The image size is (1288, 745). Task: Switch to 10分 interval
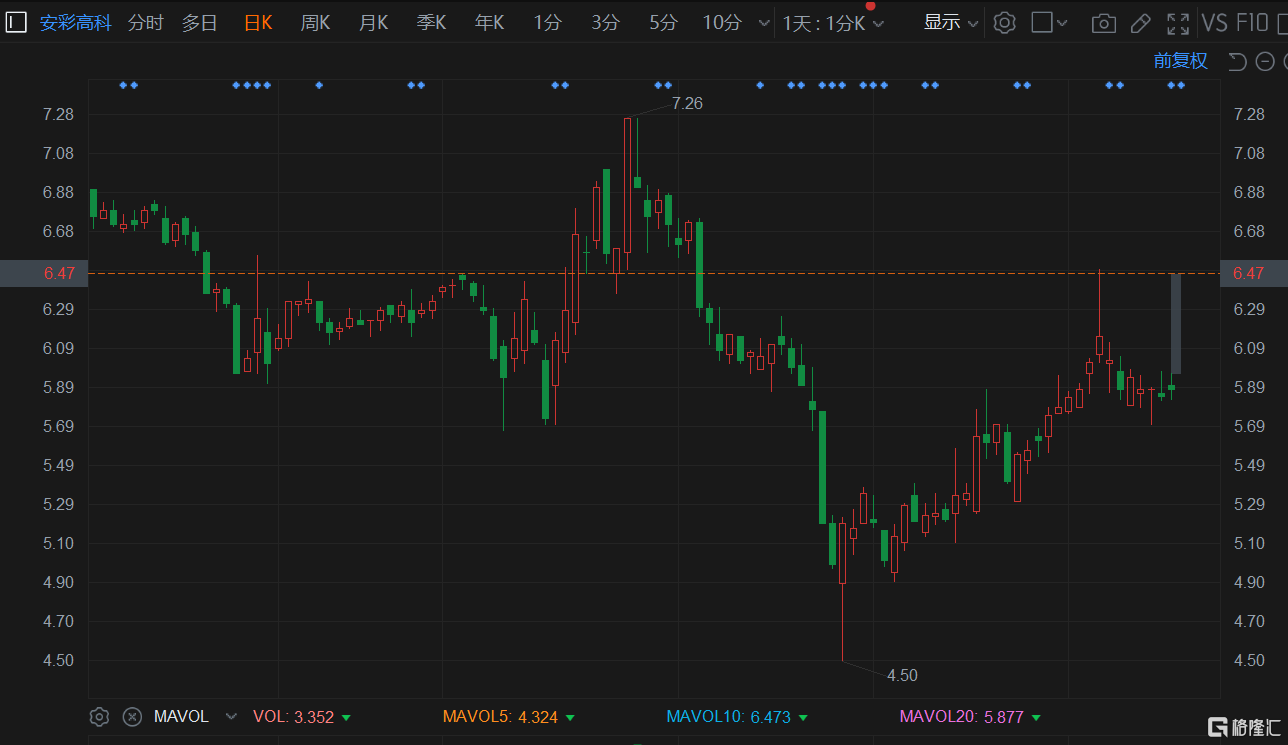[722, 23]
